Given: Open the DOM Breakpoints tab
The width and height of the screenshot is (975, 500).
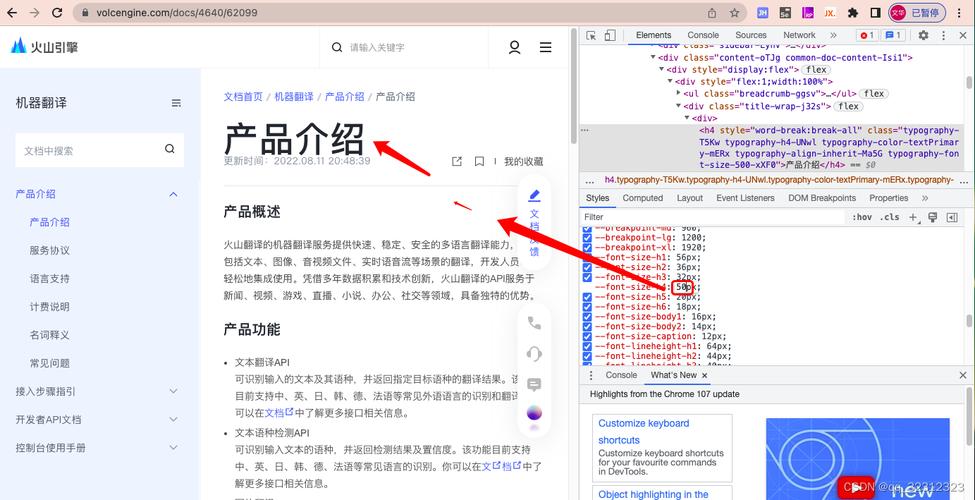Looking at the screenshot, I should pyautogui.click(x=822, y=198).
